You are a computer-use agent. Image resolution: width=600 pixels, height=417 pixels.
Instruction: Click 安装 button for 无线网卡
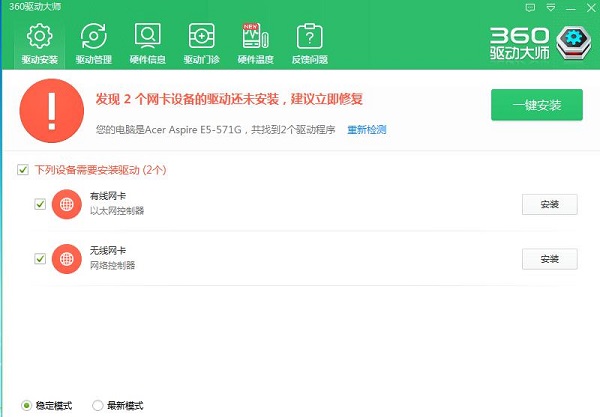pyautogui.click(x=549, y=259)
